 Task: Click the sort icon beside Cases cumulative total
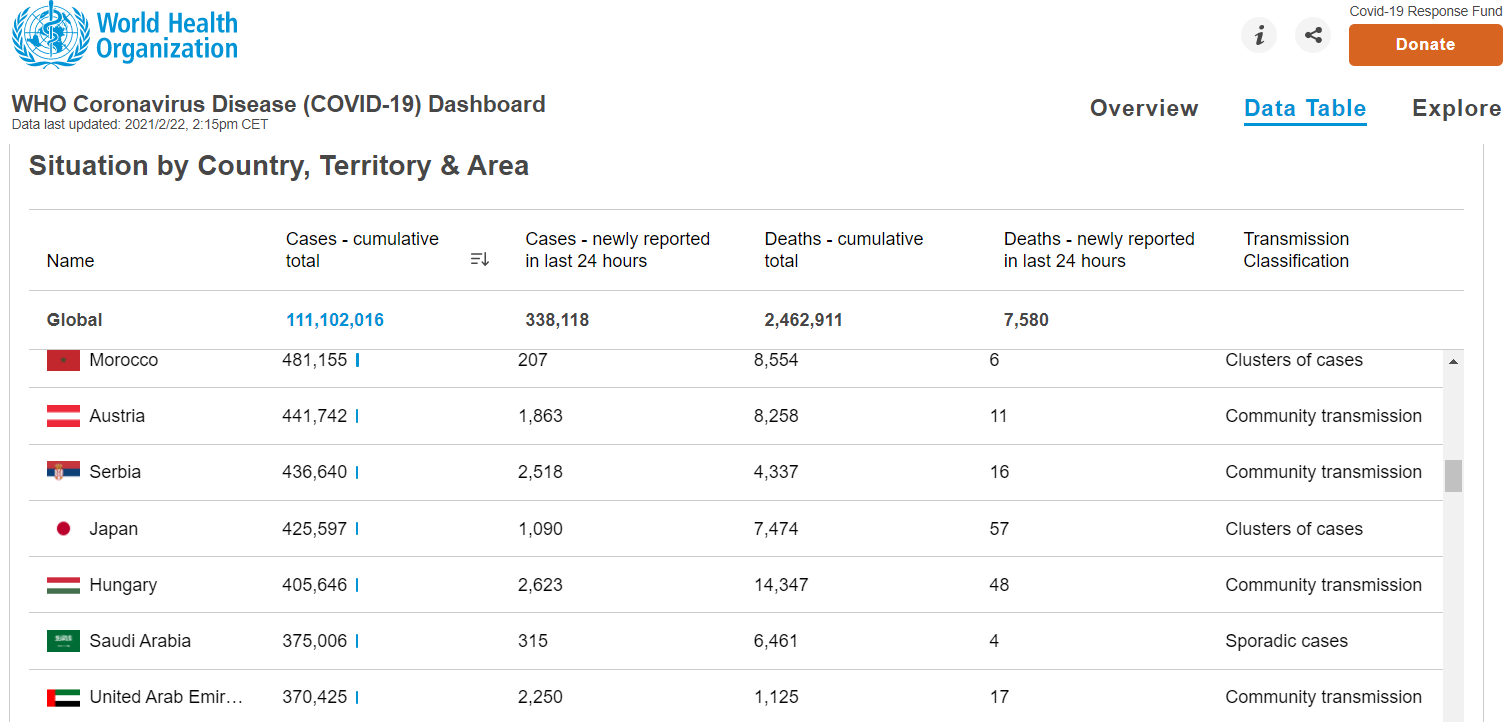click(x=480, y=260)
